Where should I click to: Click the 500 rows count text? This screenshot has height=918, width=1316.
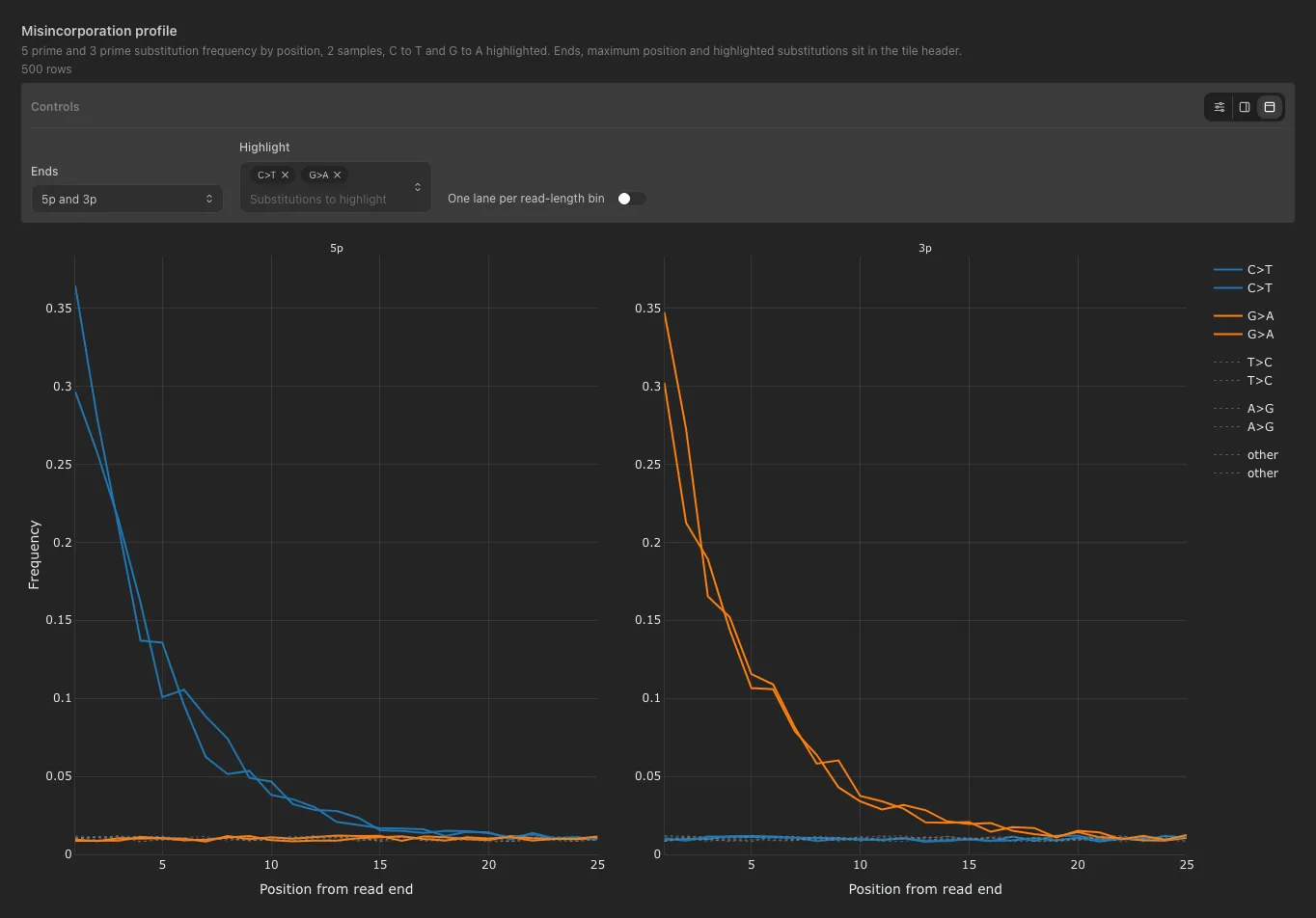(x=46, y=69)
